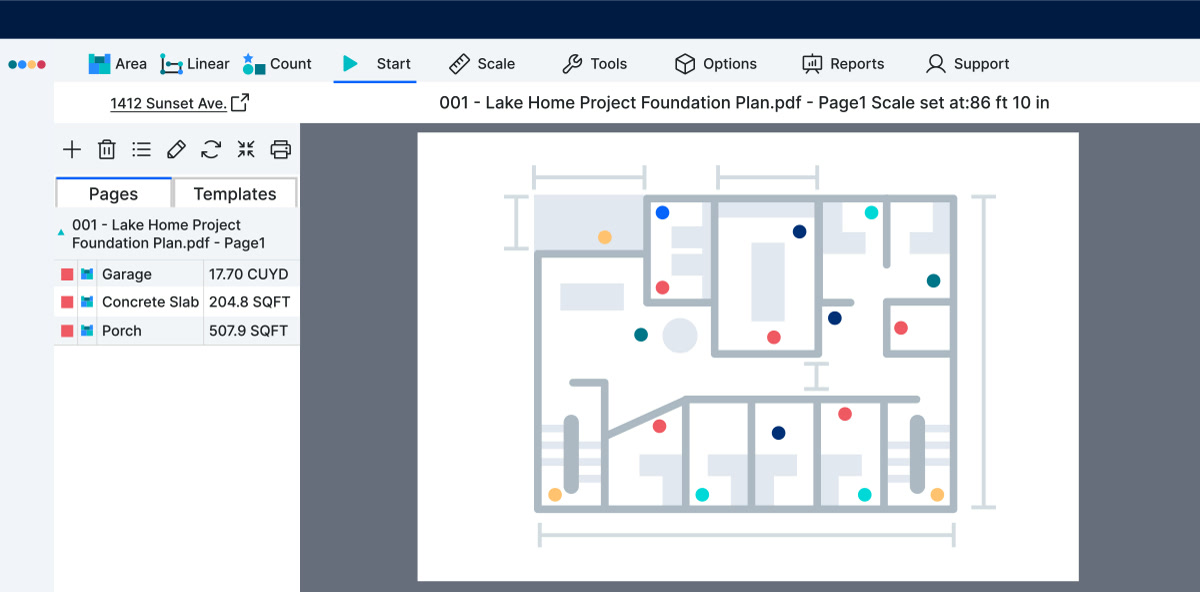1200x592 pixels.
Task: Open the Options menu
Action: (x=716, y=64)
